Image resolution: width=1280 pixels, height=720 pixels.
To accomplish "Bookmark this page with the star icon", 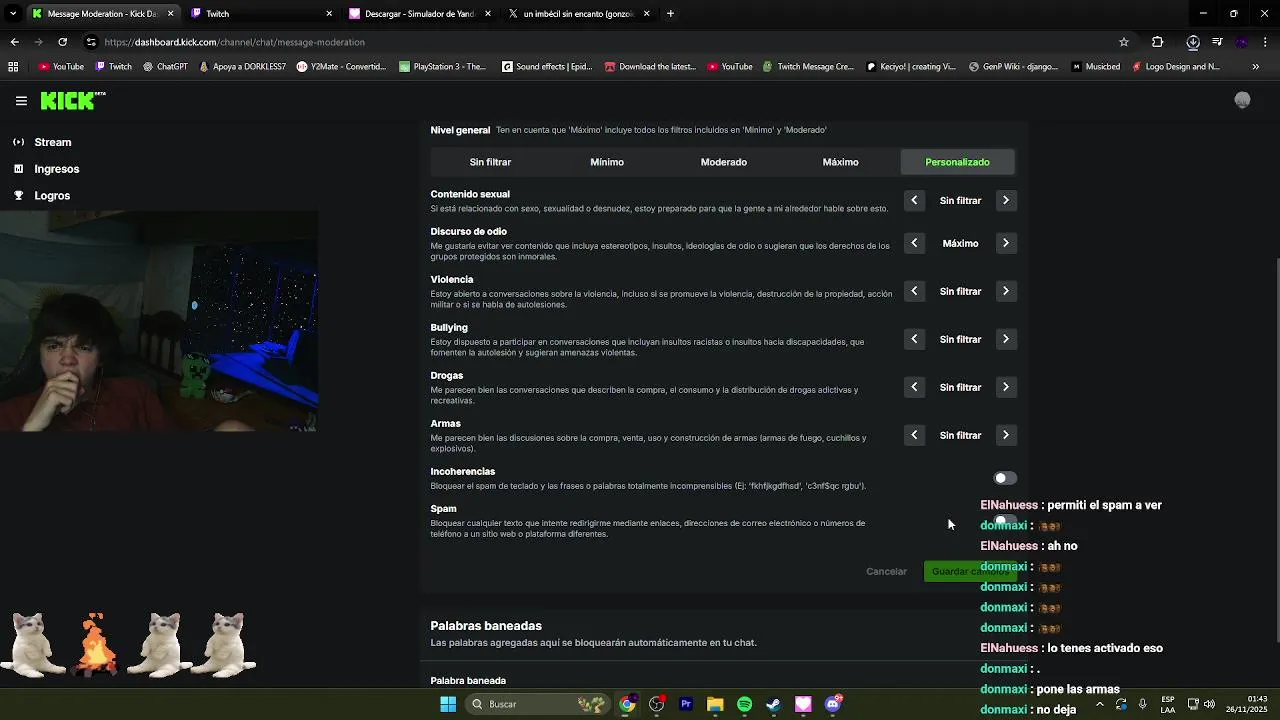I will tap(1124, 42).
